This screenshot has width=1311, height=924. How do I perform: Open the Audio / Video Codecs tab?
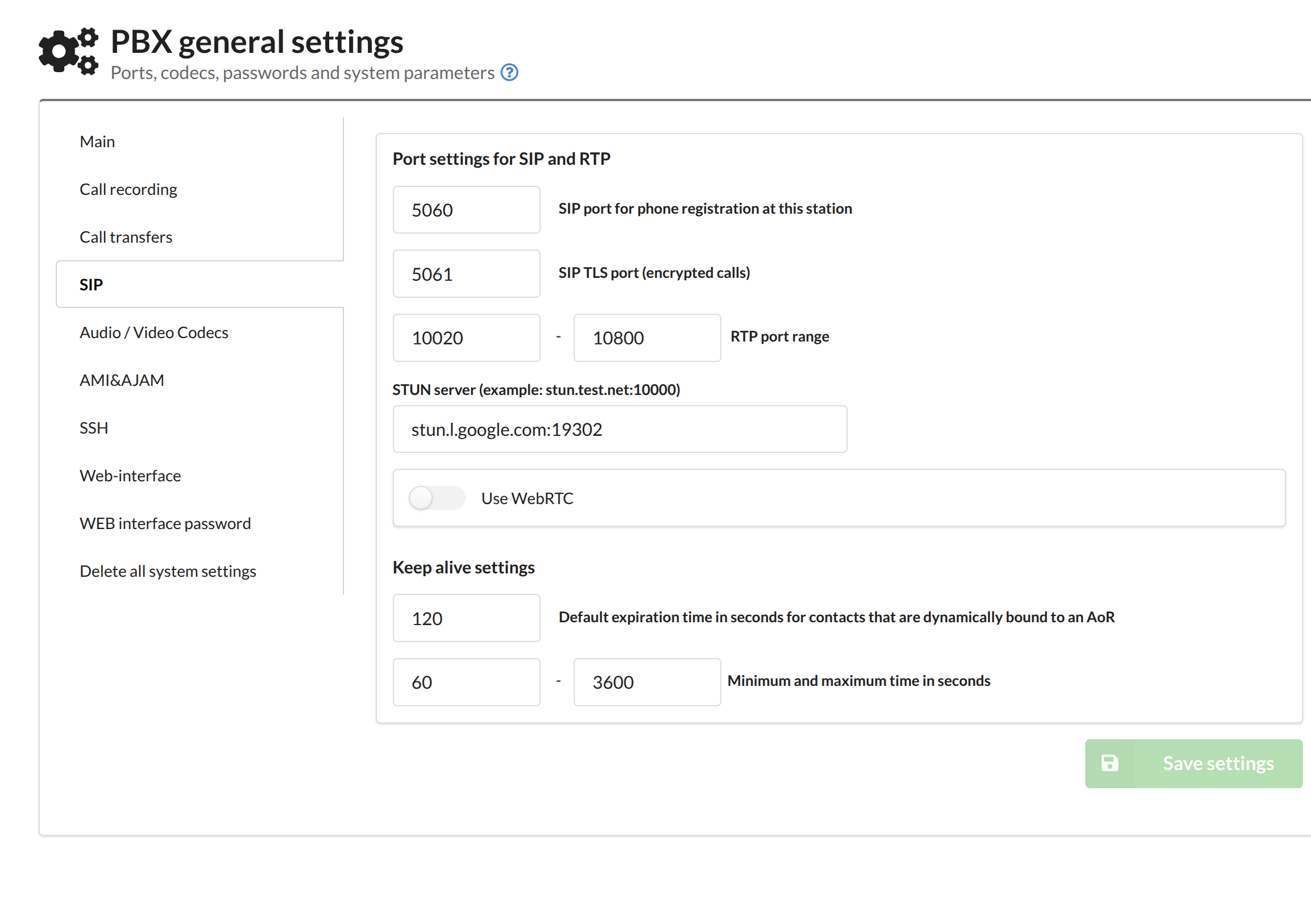(153, 332)
